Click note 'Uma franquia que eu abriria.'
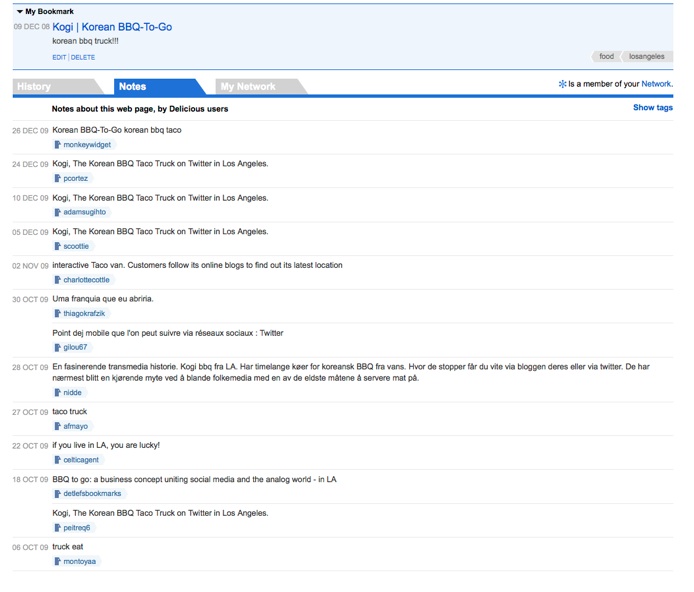This screenshot has width=694, height=592. point(103,299)
